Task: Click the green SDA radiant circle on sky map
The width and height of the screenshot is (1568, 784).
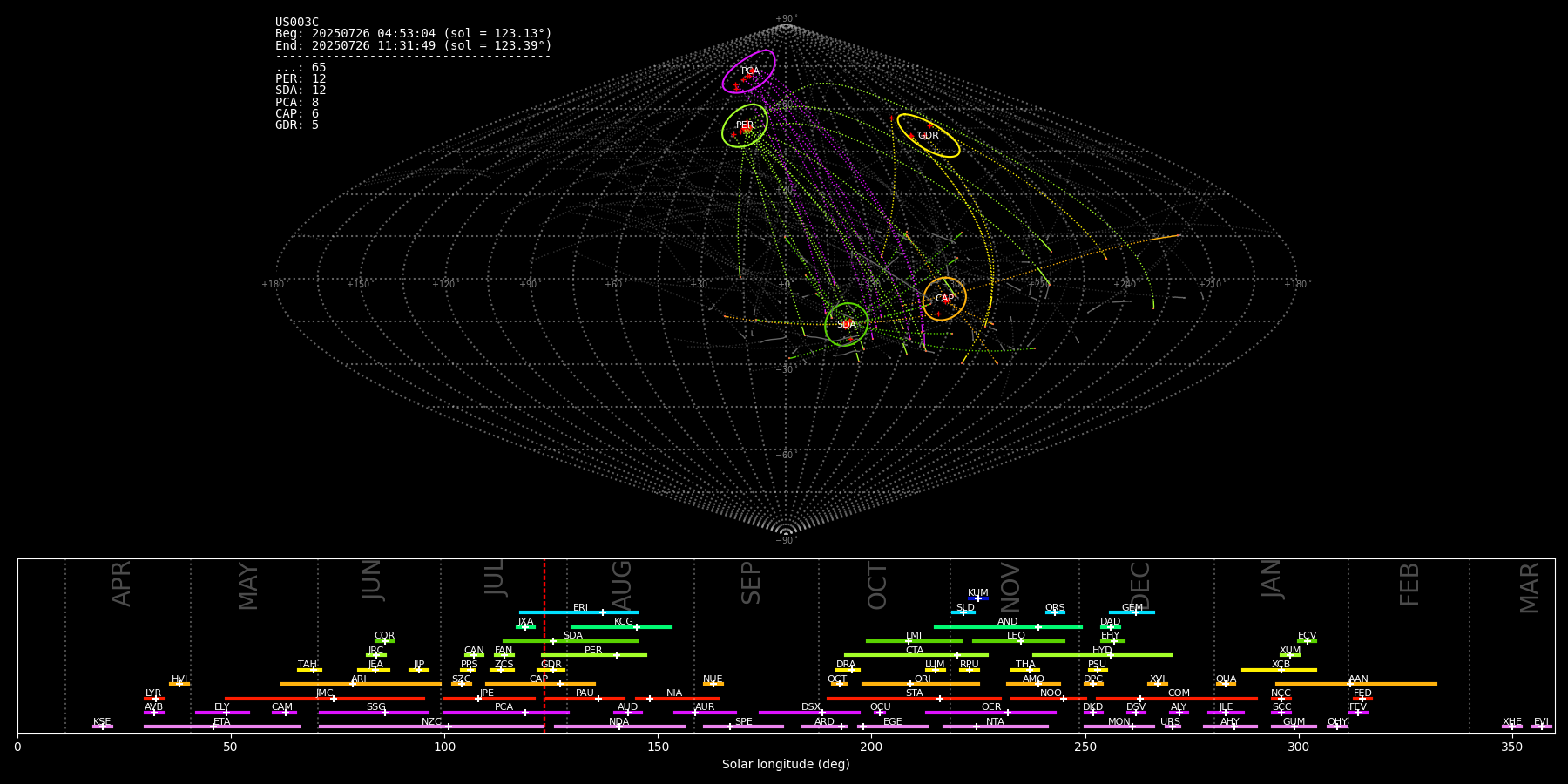Action: tap(847, 324)
